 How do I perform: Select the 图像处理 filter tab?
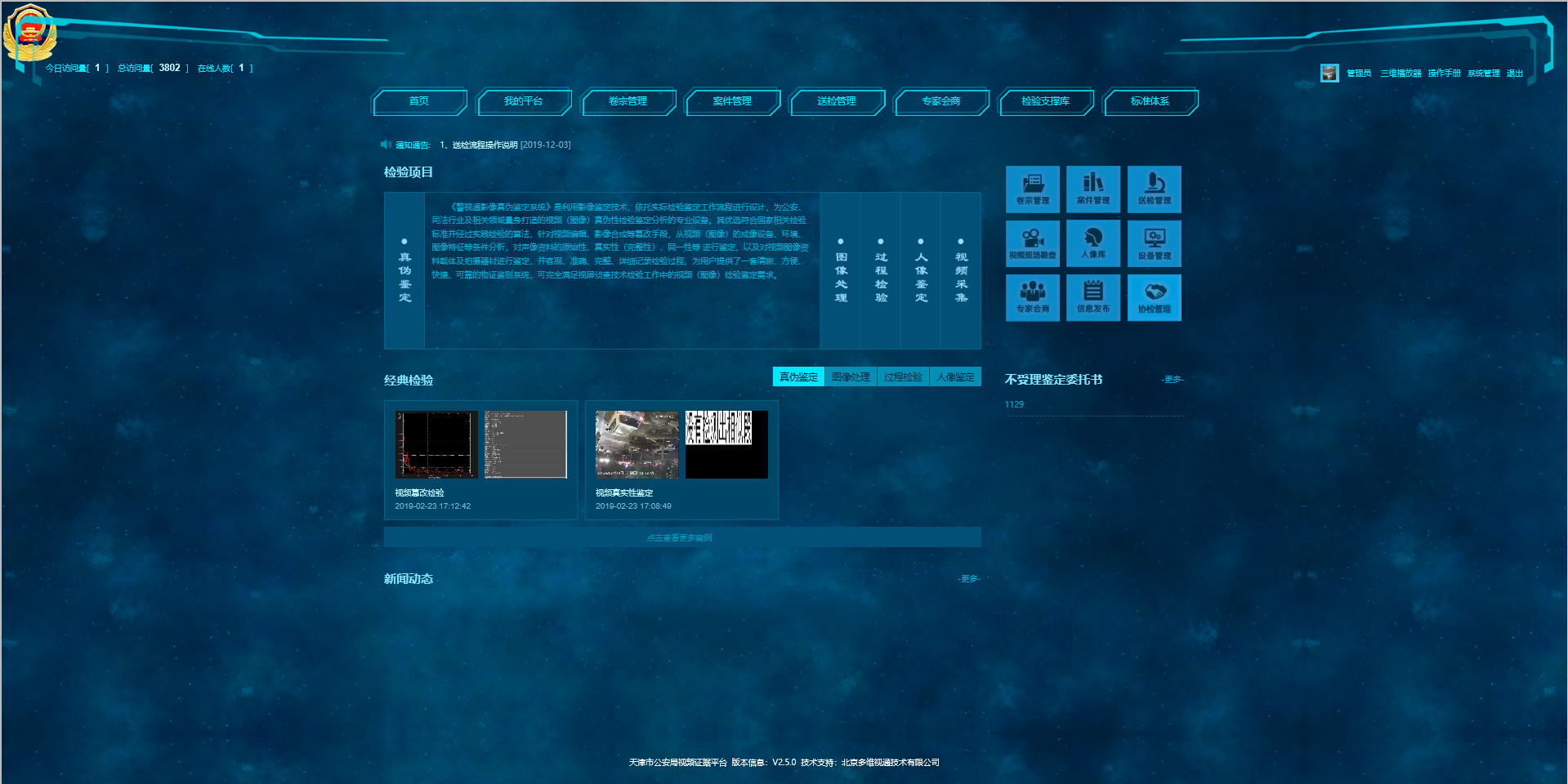pyautogui.click(x=850, y=376)
